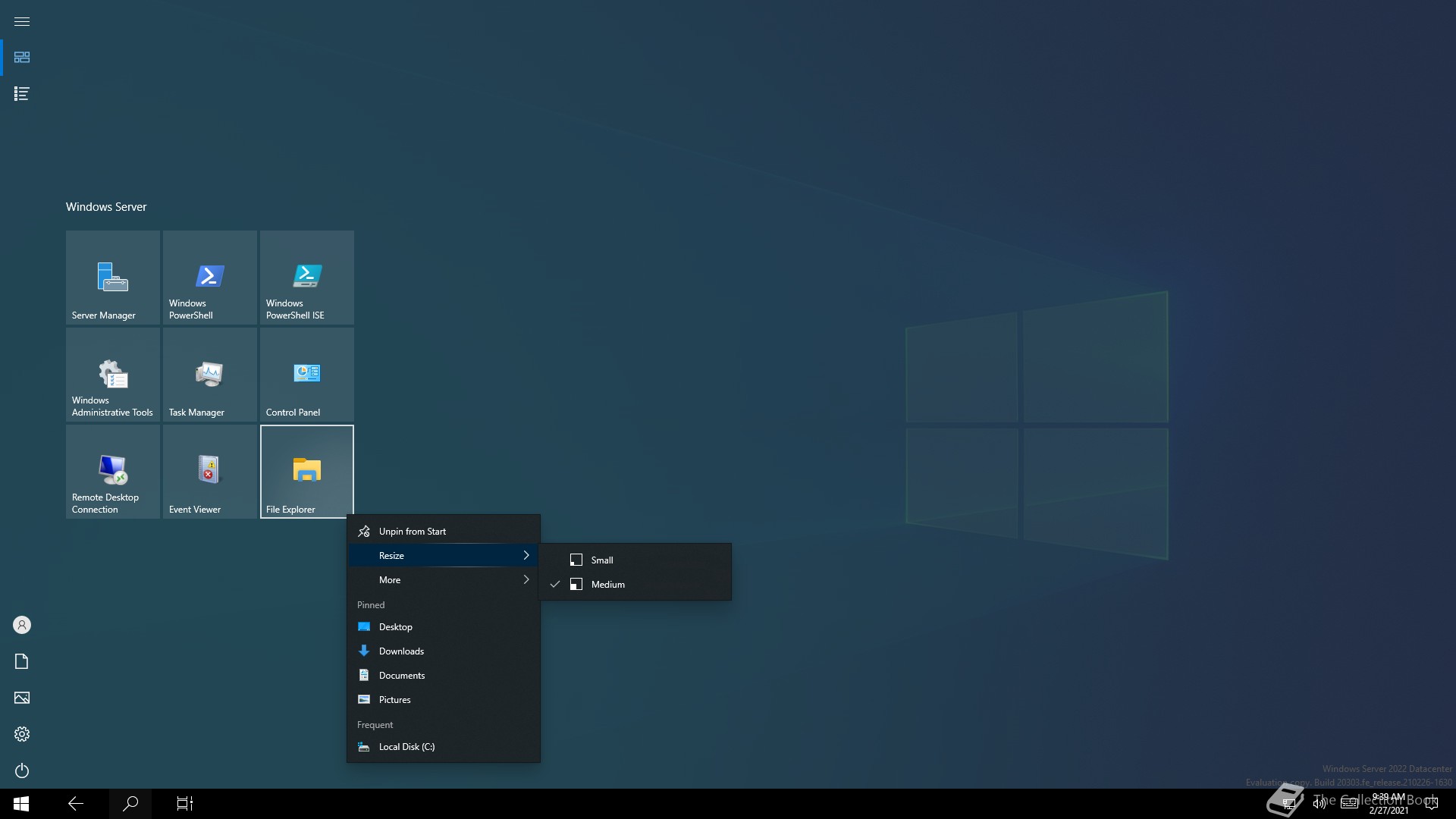
Task: Open pinned Pictures in jump list
Action: click(x=444, y=700)
